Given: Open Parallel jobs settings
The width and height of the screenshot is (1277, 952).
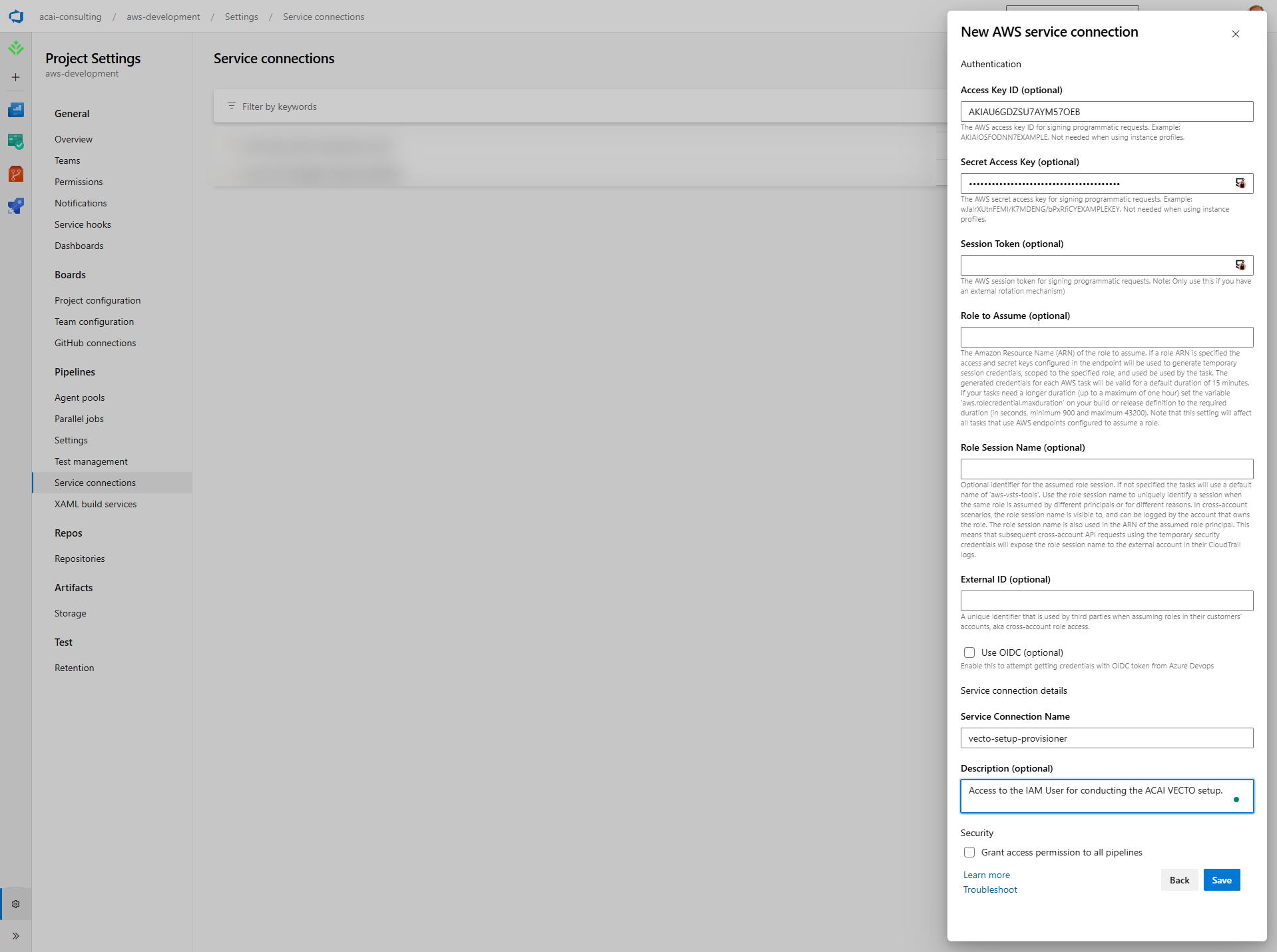Looking at the screenshot, I should coord(79,419).
